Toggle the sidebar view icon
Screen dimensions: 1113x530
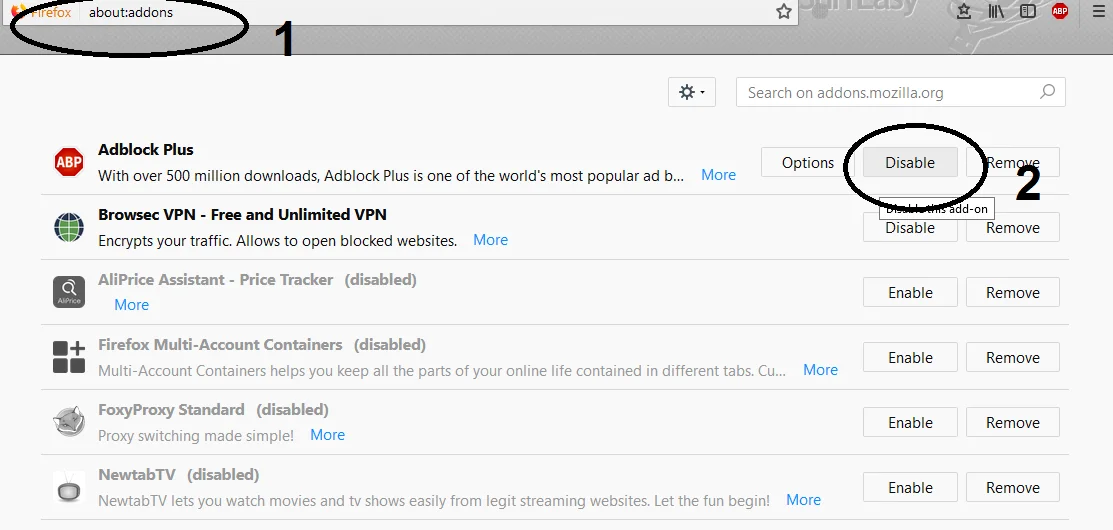pos(1027,11)
